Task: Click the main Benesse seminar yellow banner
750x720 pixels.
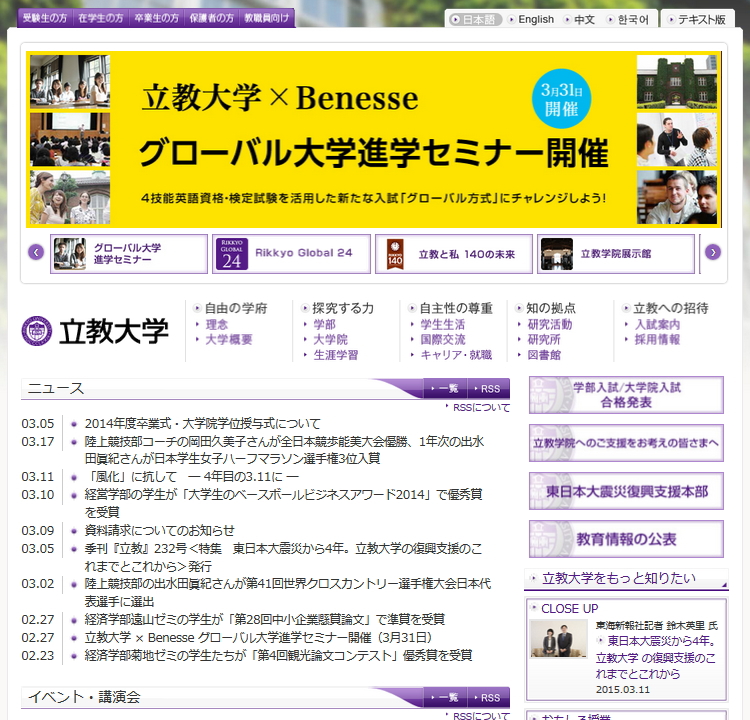Action: point(374,140)
